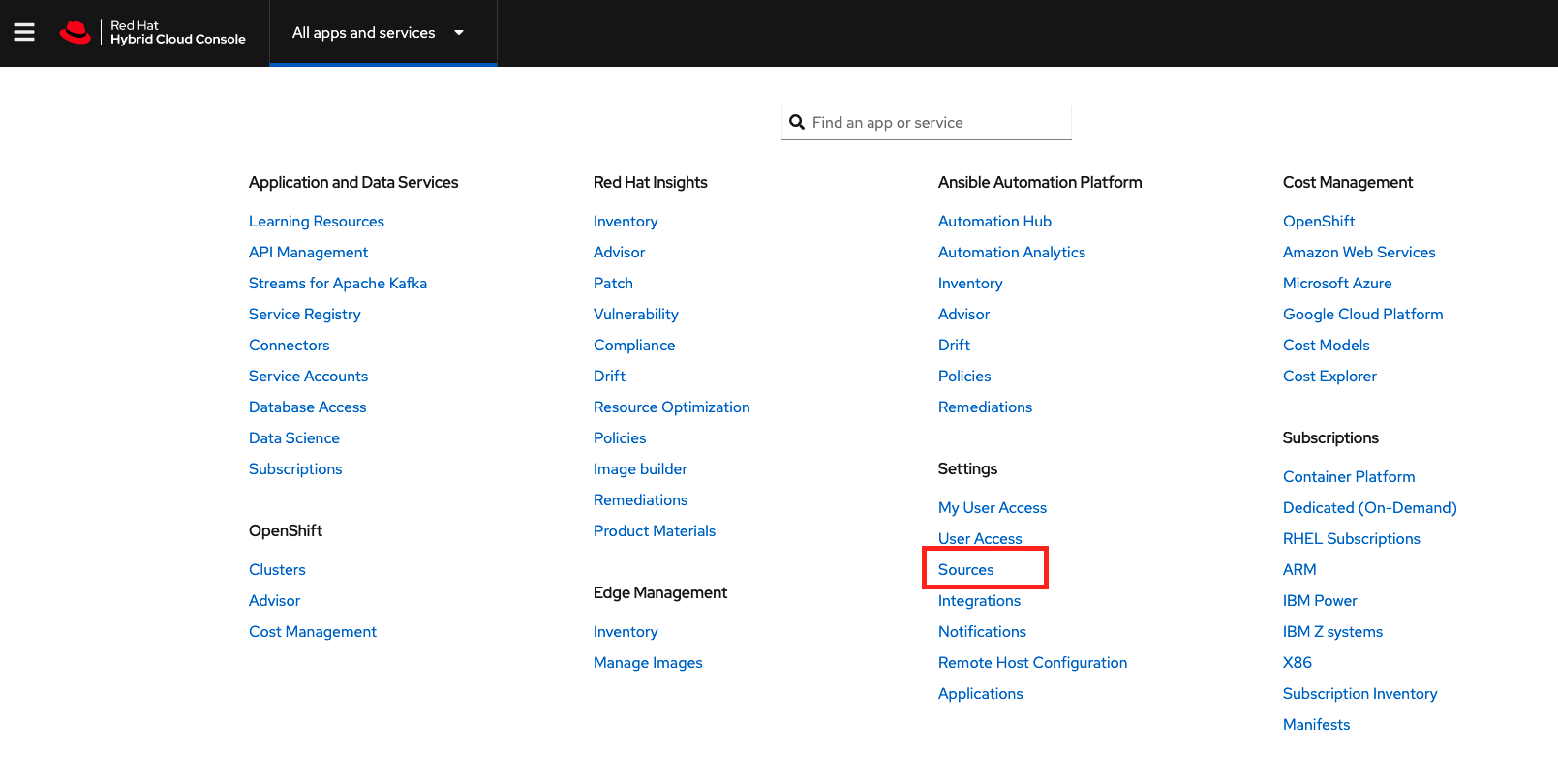Open API Management
The image size is (1558, 784).
[308, 253]
